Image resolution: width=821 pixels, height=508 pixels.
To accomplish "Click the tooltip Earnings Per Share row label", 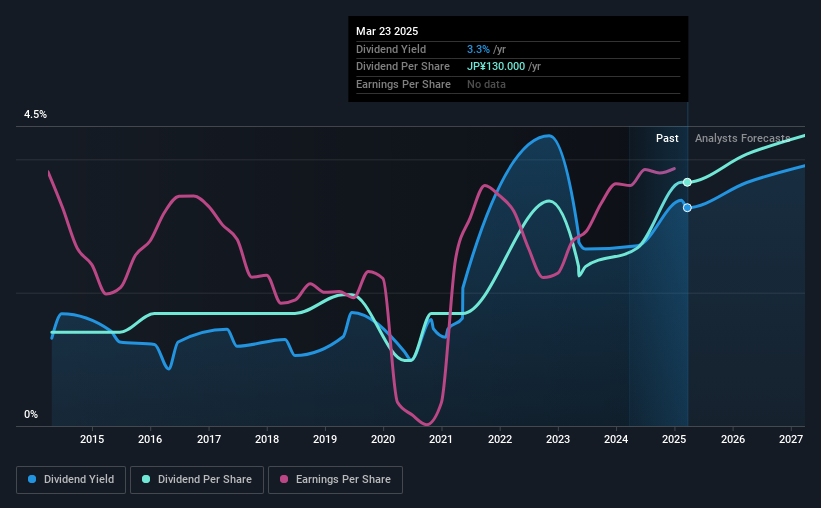I will pyautogui.click(x=403, y=84).
